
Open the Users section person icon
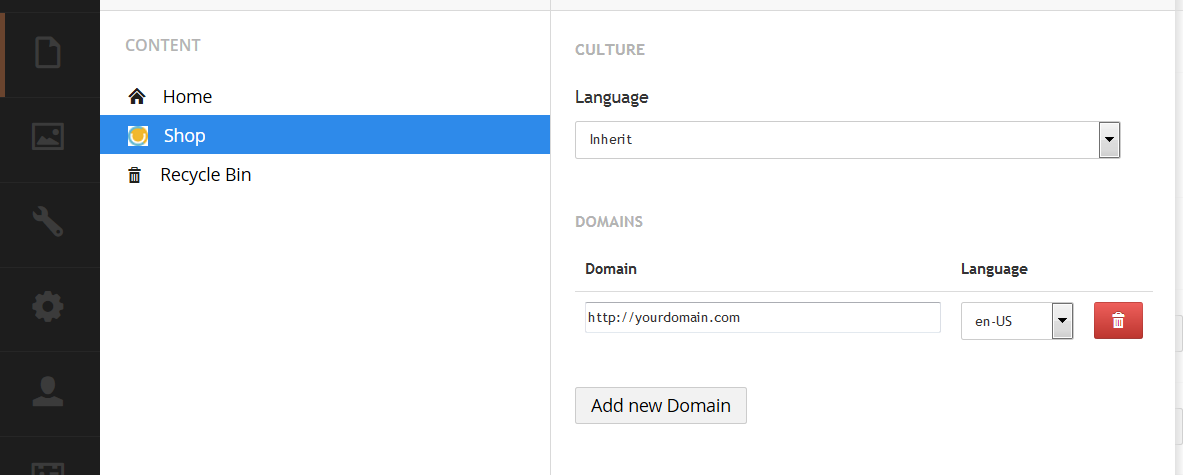[x=48, y=391]
